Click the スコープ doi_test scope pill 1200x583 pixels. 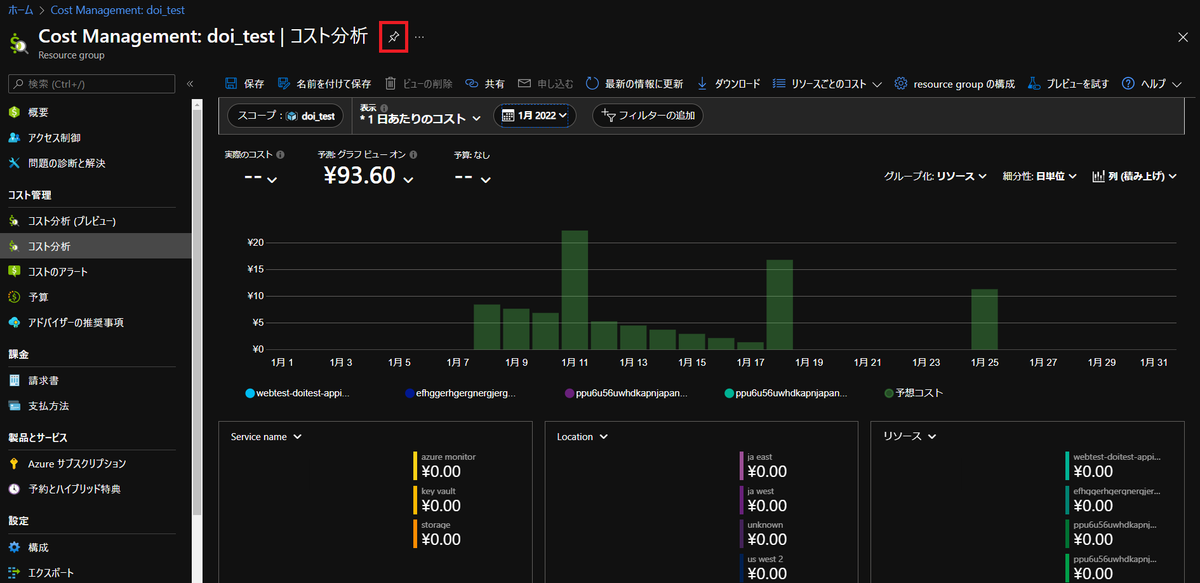pos(285,116)
